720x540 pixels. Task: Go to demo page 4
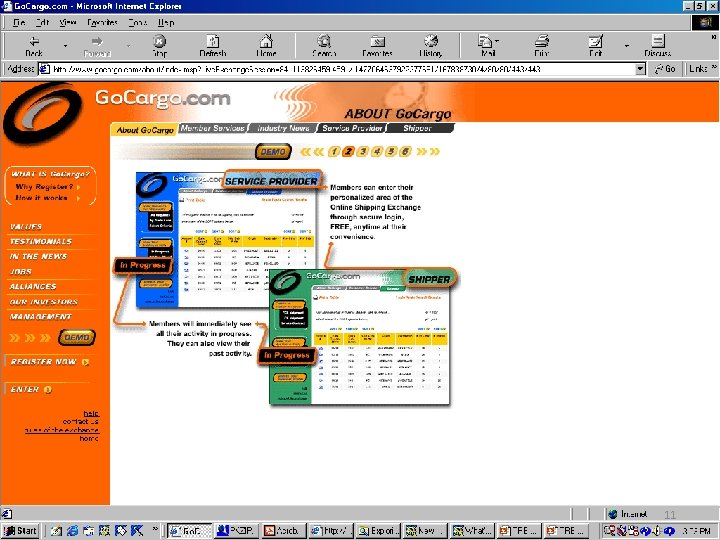coord(377,152)
